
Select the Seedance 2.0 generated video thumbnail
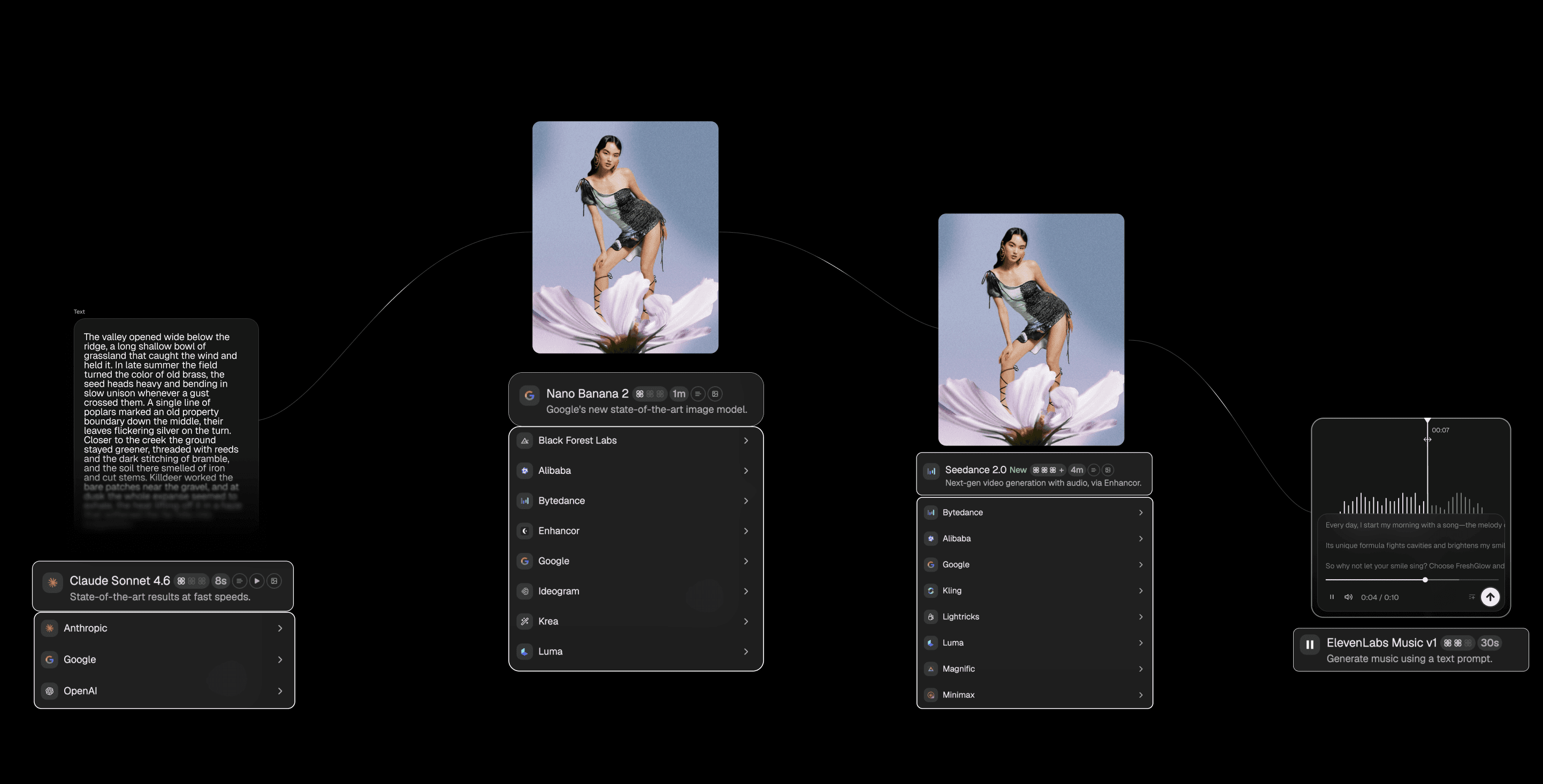click(1031, 329)
